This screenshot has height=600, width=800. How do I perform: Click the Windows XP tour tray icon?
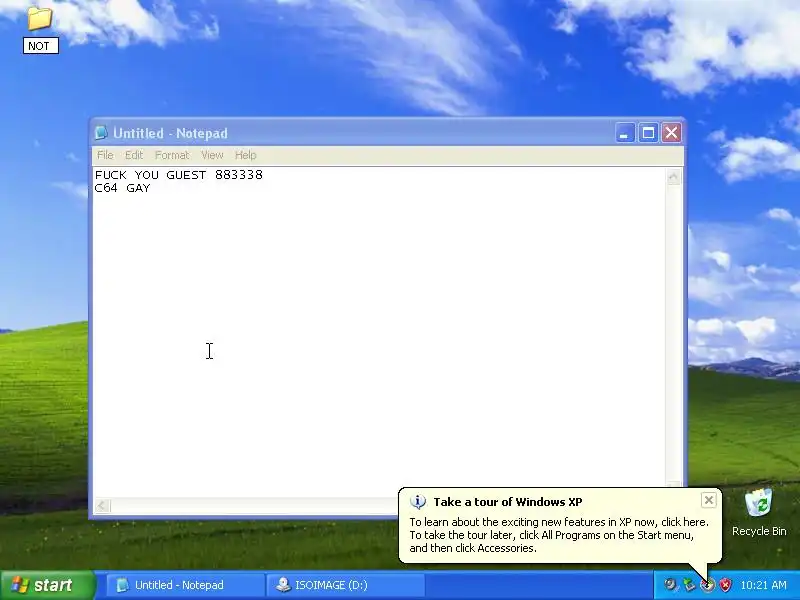pos(707,585)
